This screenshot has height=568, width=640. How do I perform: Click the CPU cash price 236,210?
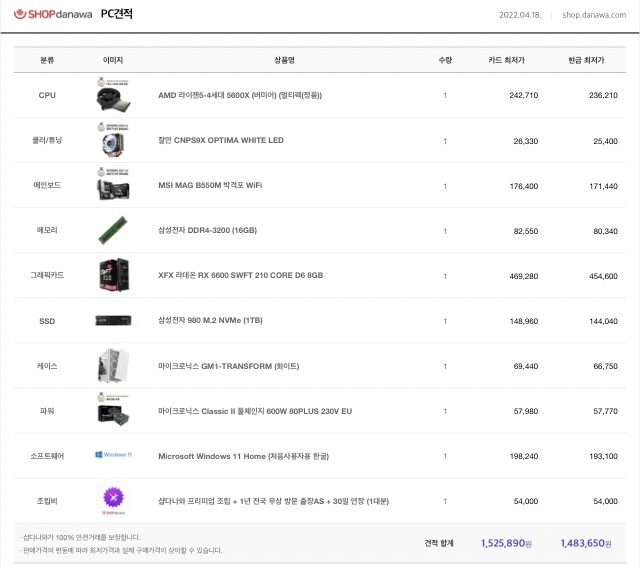point(603,95)
